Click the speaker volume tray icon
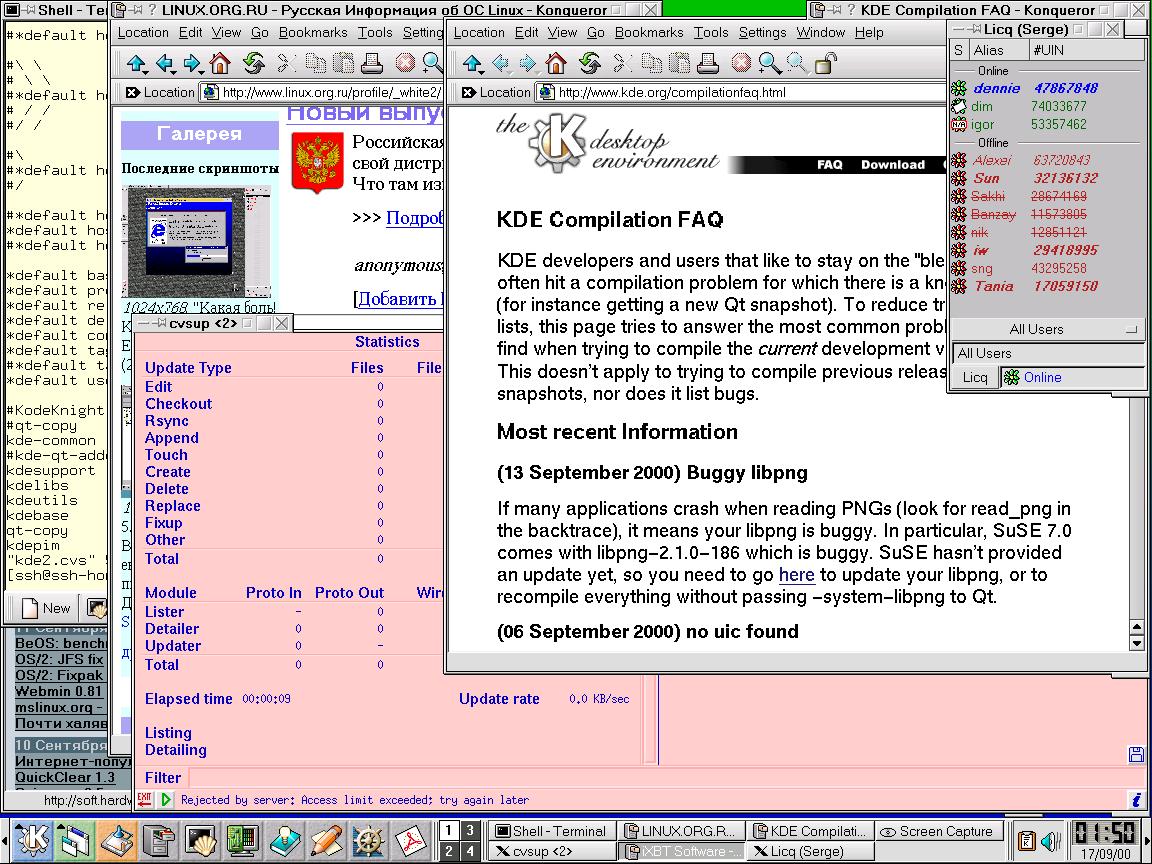The image size is (1152, 864). coord(1050,841)
